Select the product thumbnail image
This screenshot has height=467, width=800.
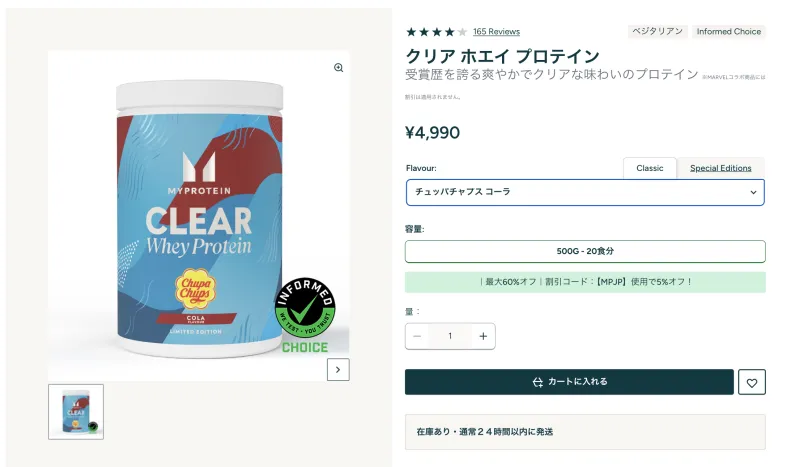coord(76,412)
